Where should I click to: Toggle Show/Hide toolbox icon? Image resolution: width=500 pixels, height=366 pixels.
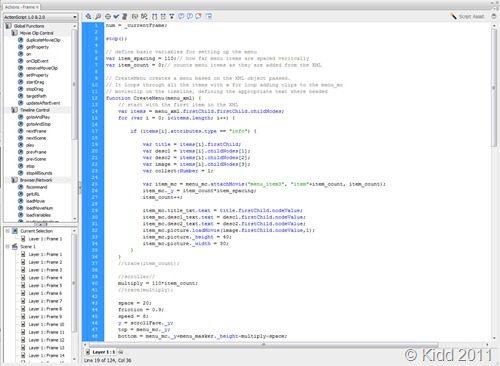click(x=209, y=16)
